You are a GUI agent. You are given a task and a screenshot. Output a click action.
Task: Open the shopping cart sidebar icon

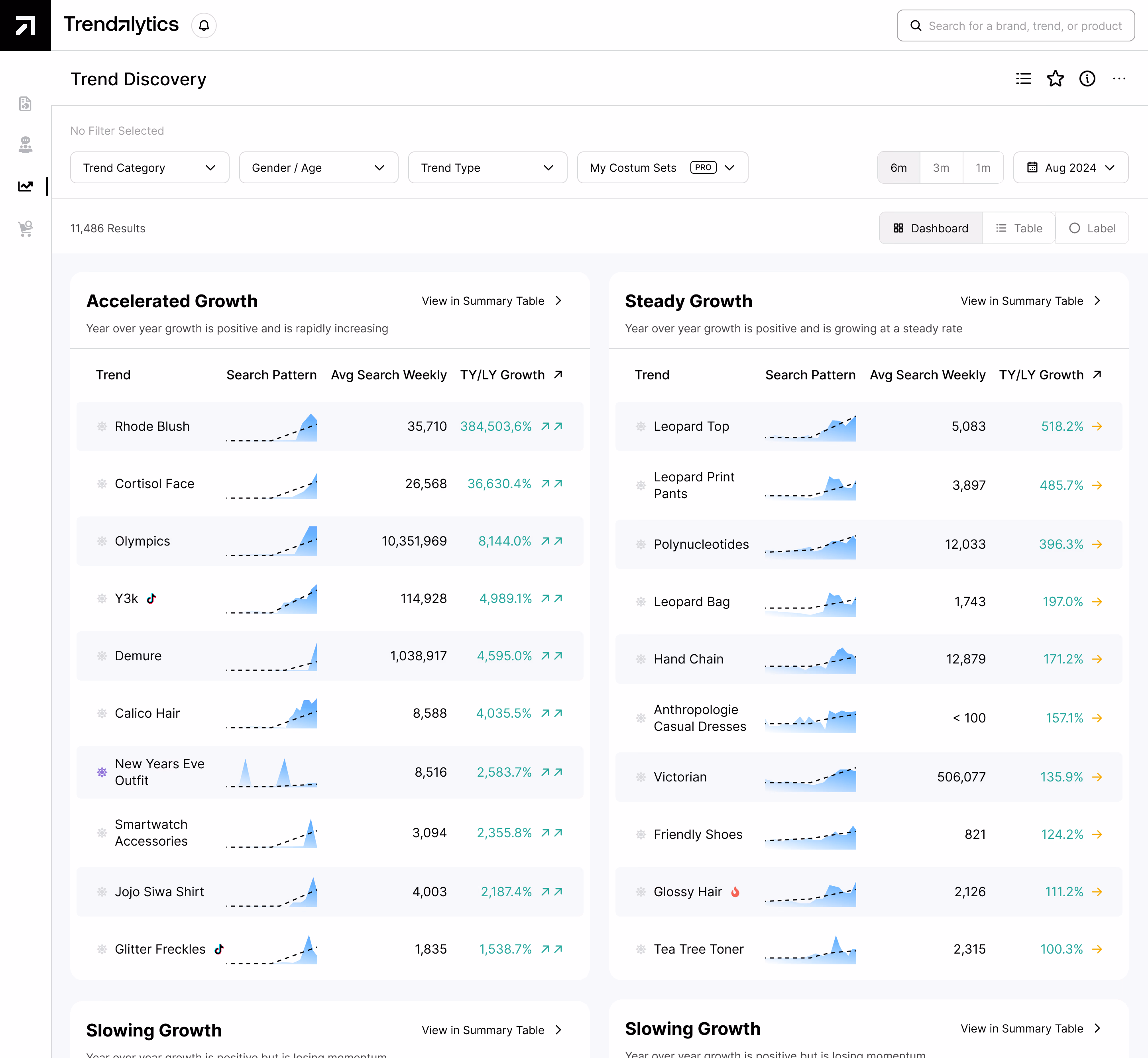pyautogui.click(x=25, y=228)
